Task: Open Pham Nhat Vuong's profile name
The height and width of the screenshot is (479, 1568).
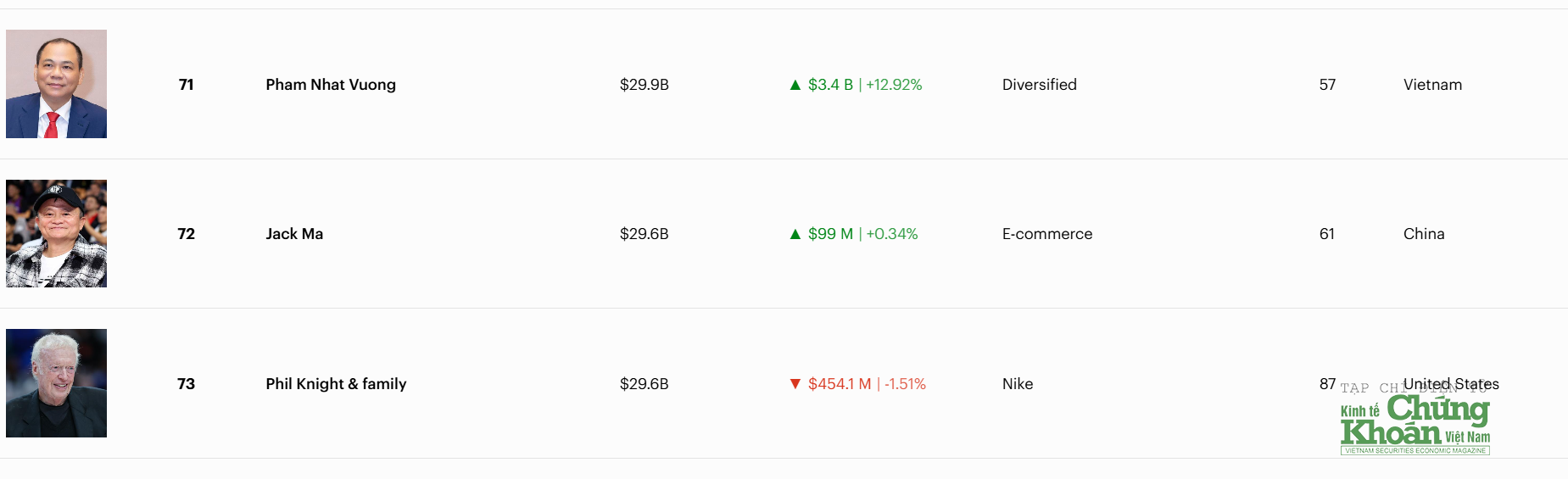Action: point(331,85)
